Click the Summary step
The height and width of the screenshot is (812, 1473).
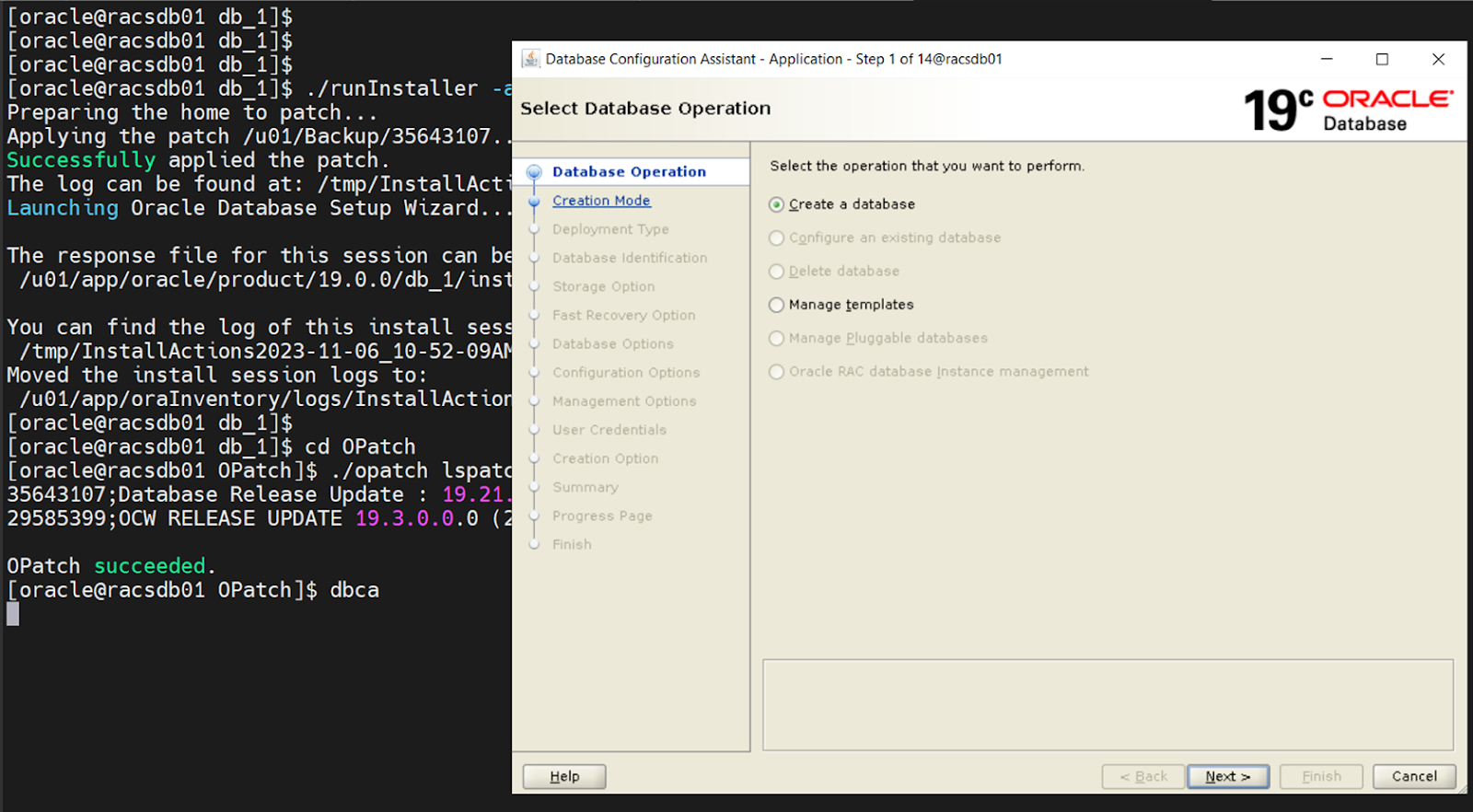click(x=586, y=487)
